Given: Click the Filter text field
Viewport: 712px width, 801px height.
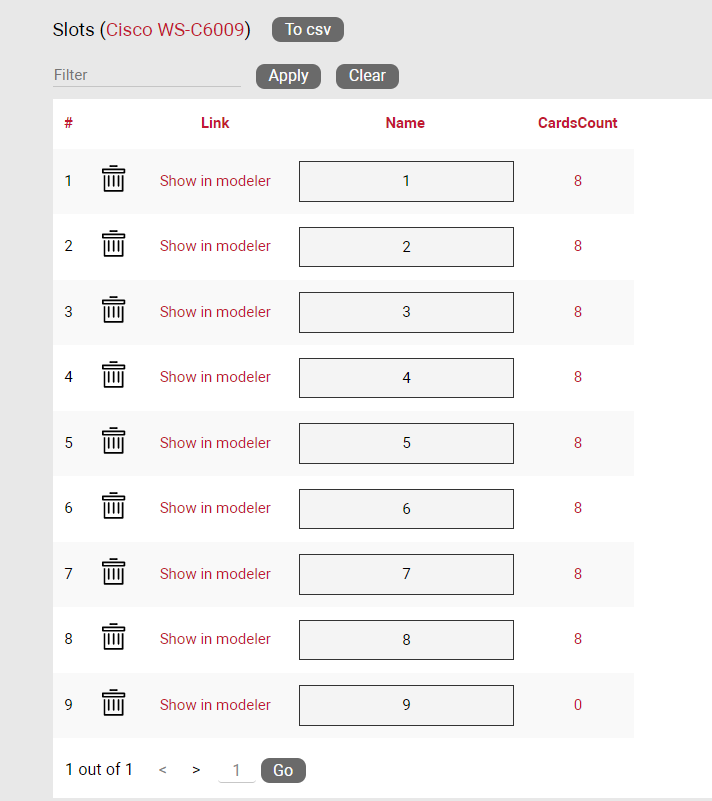Looking at the screenshot, I should [x=146, y=75].
